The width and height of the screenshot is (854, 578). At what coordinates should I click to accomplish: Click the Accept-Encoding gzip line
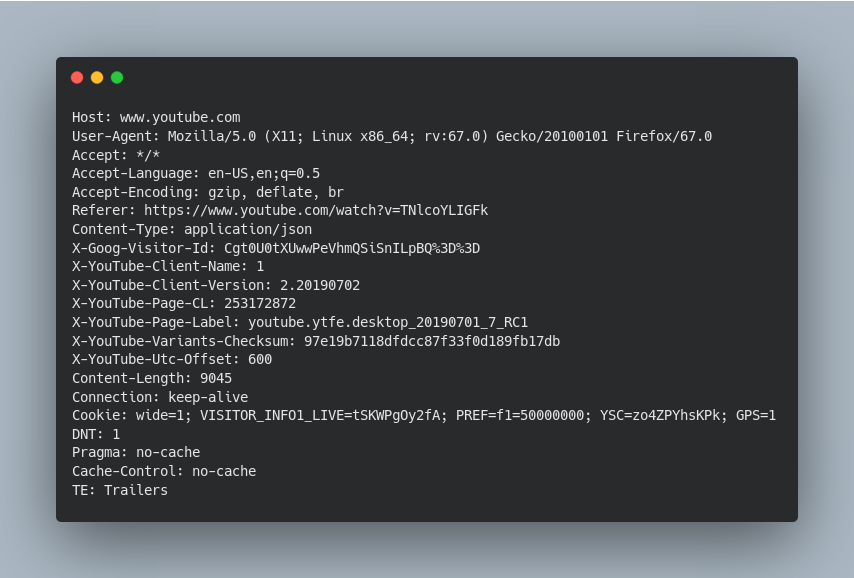coord(207,192)
